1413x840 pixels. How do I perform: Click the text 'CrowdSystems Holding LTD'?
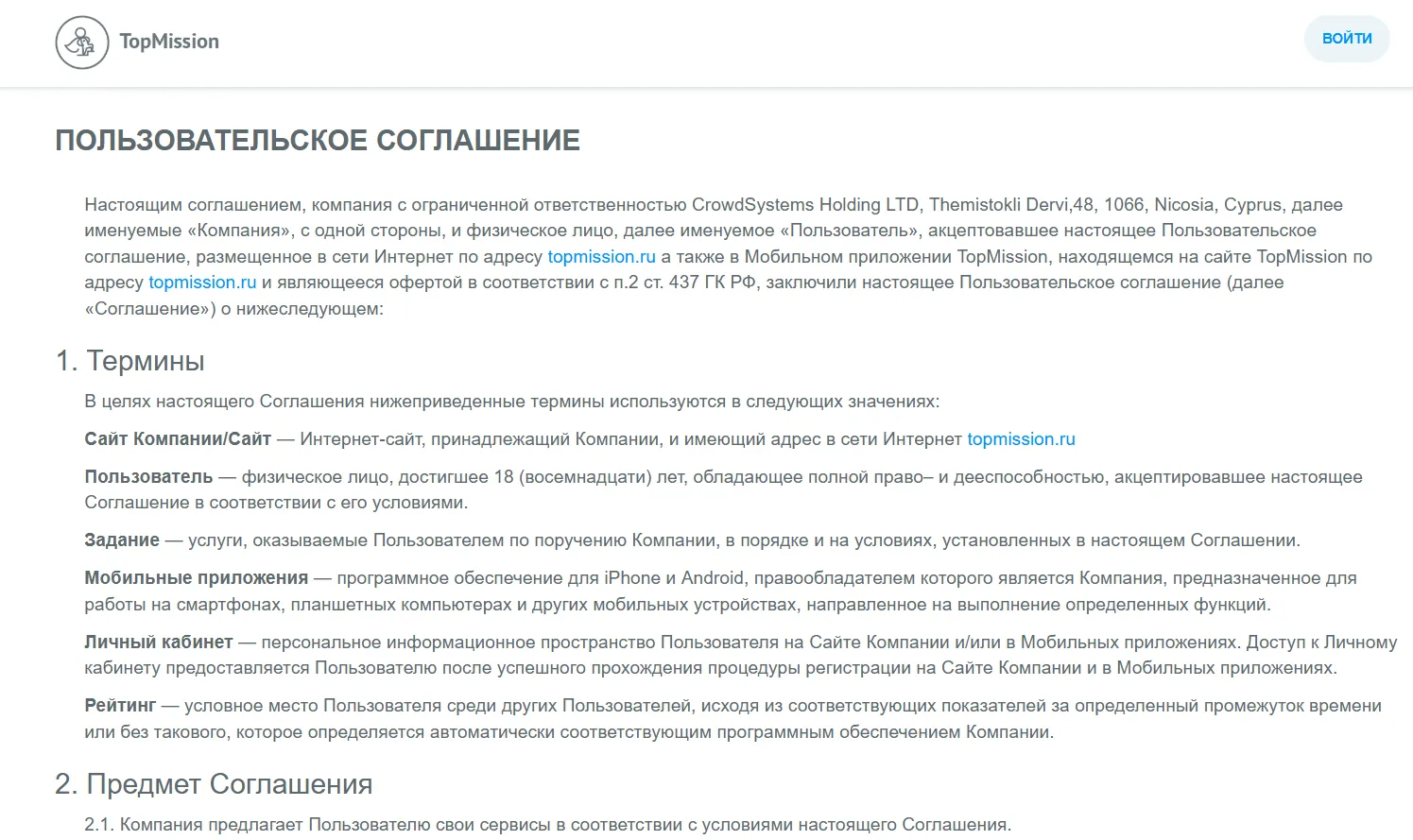pyautogui.click(x=805, y=205)
